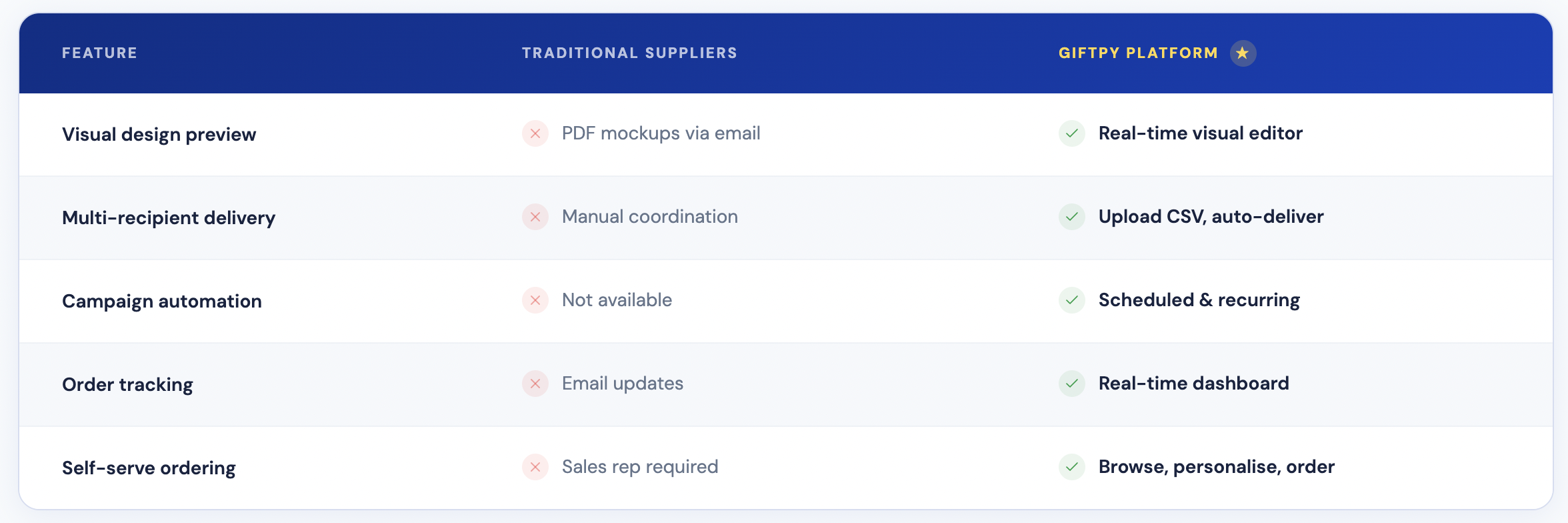The image size is (1568, 523).
Task: Click green checkmark beside Browse, personalise, order
Action: 1071,467
